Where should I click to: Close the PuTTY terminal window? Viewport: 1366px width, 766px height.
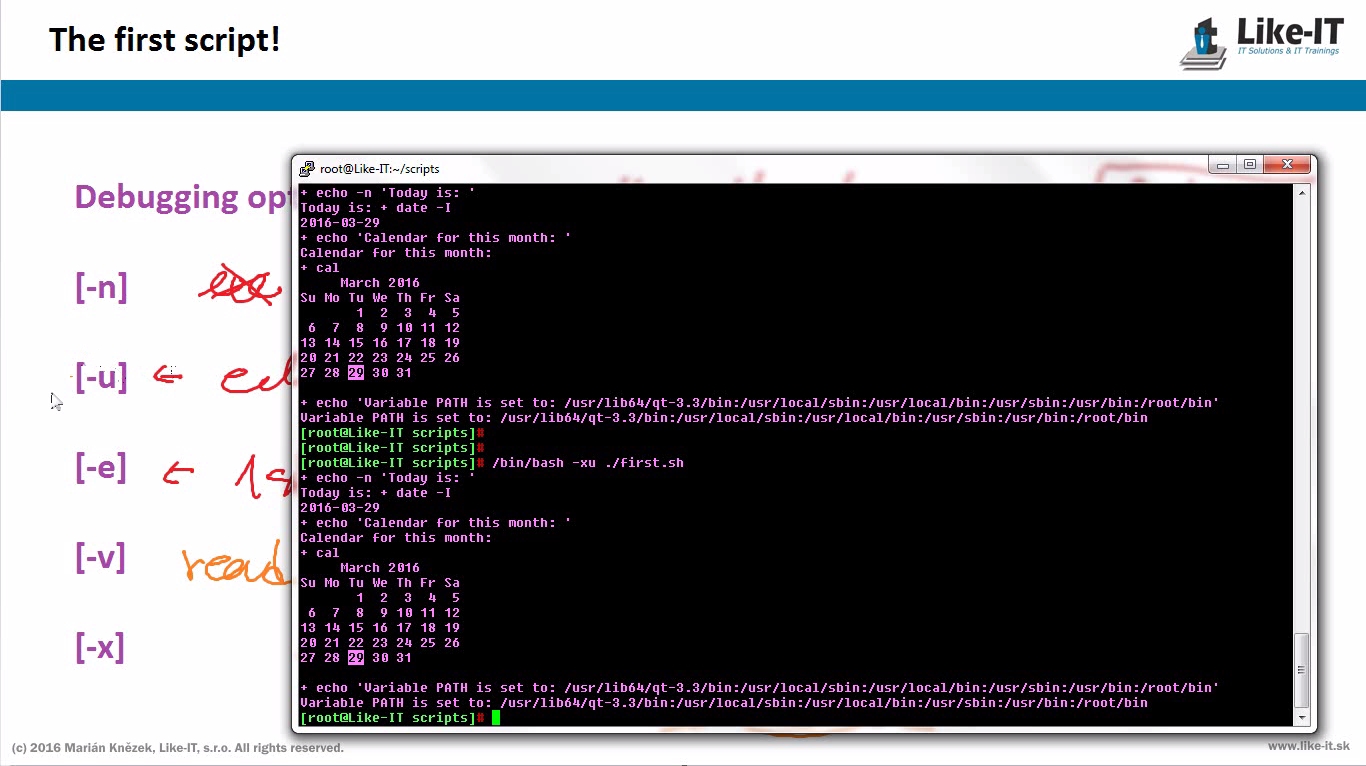tap(1288, 165)
